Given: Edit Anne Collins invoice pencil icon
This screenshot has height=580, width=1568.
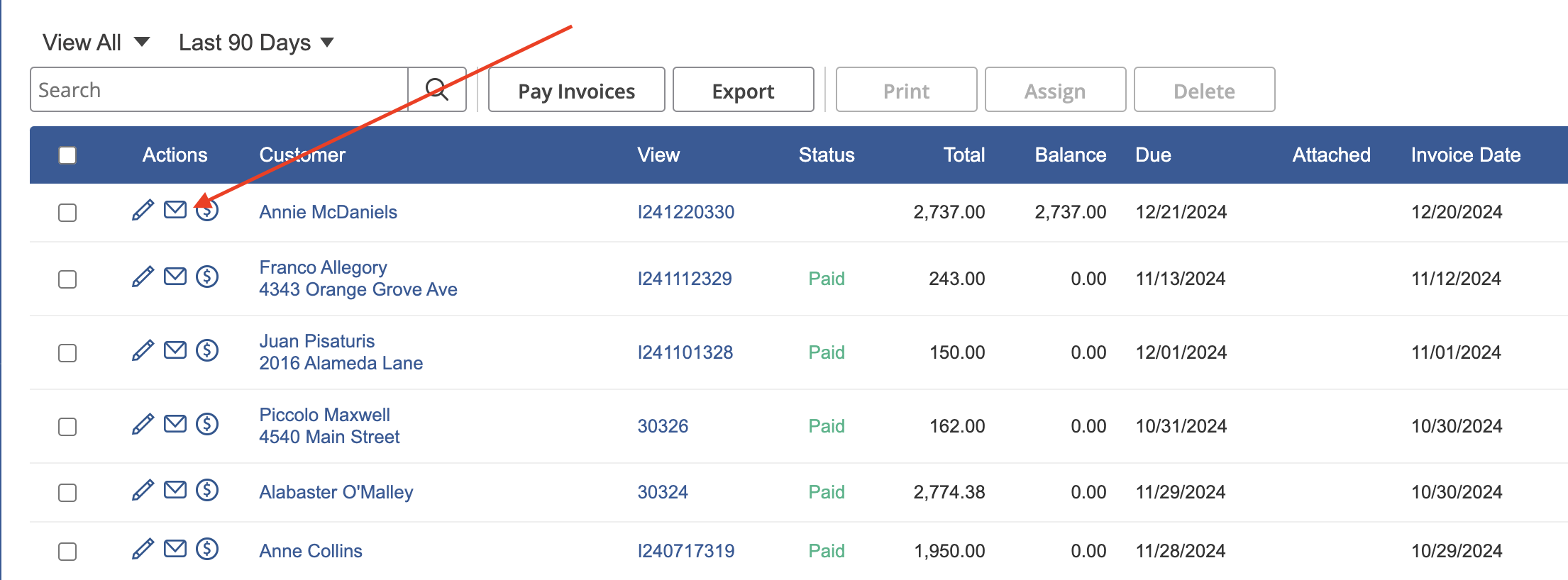Looking at the screenshot, I should 143,549.
